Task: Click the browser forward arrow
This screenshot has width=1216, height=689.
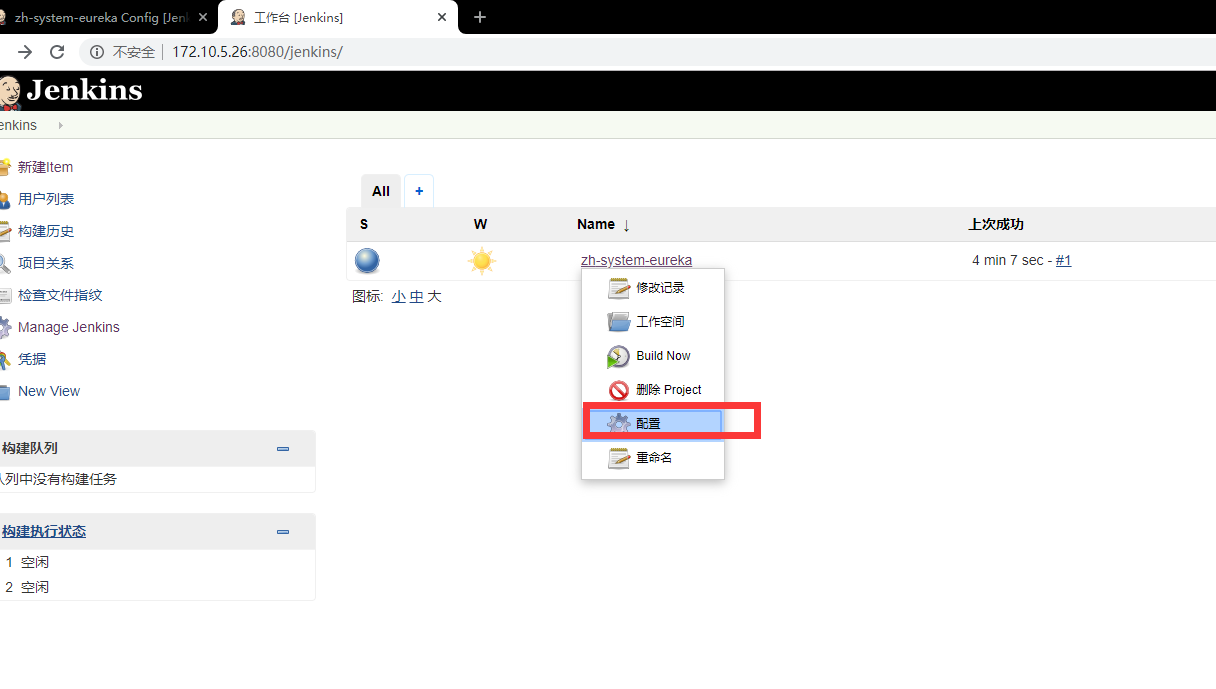Action: tap(25, 52)
